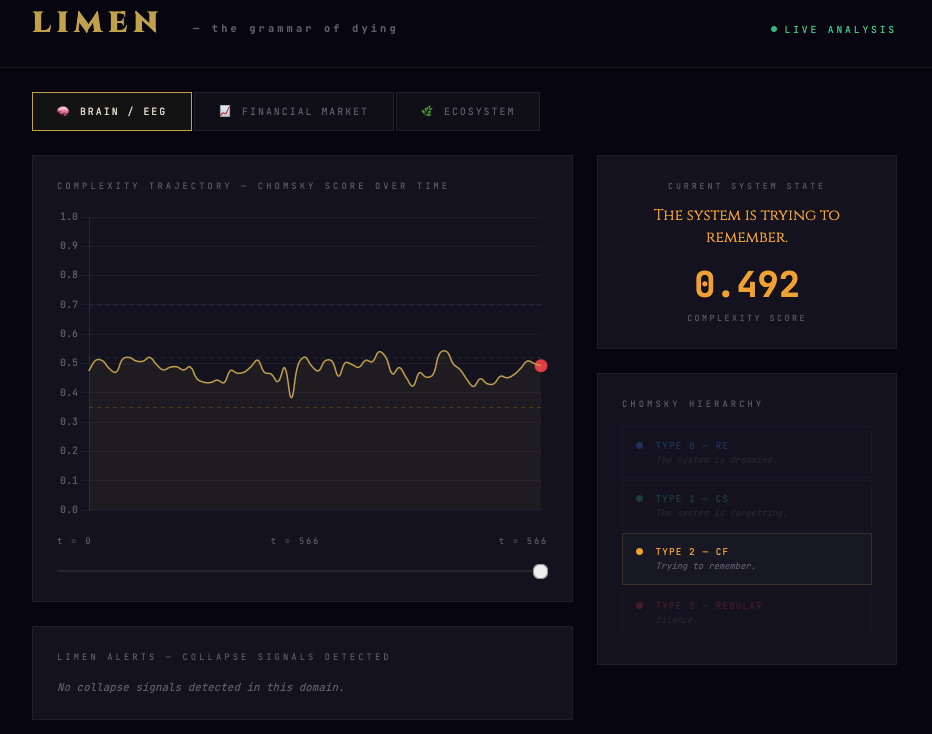The height and width of the screenshot is (734, 932).
Task: Click the LIVE ANALYSIS label
Action: tap(839, 29)
